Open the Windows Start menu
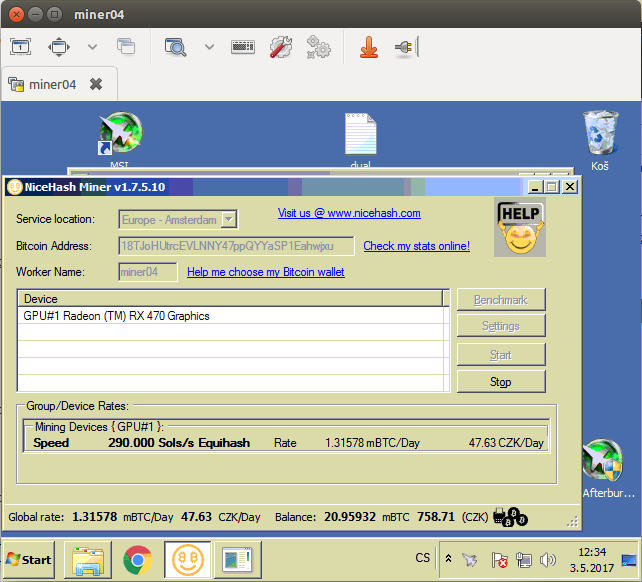 [x=29, y=559]
